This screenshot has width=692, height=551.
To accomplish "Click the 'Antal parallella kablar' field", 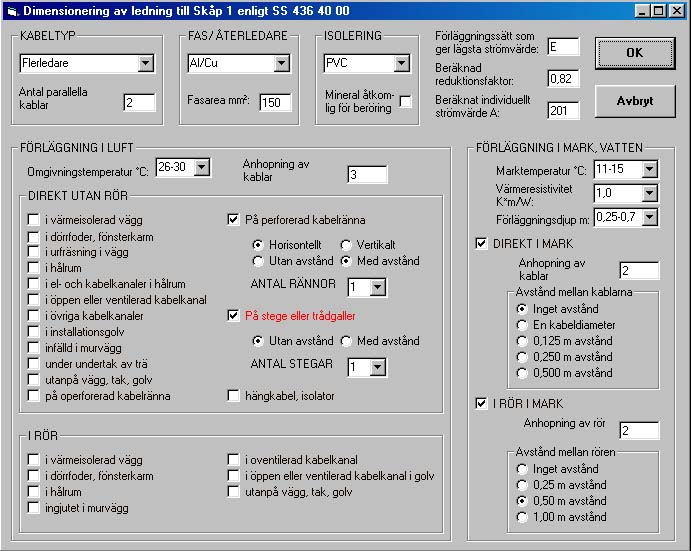I will 139,102.
